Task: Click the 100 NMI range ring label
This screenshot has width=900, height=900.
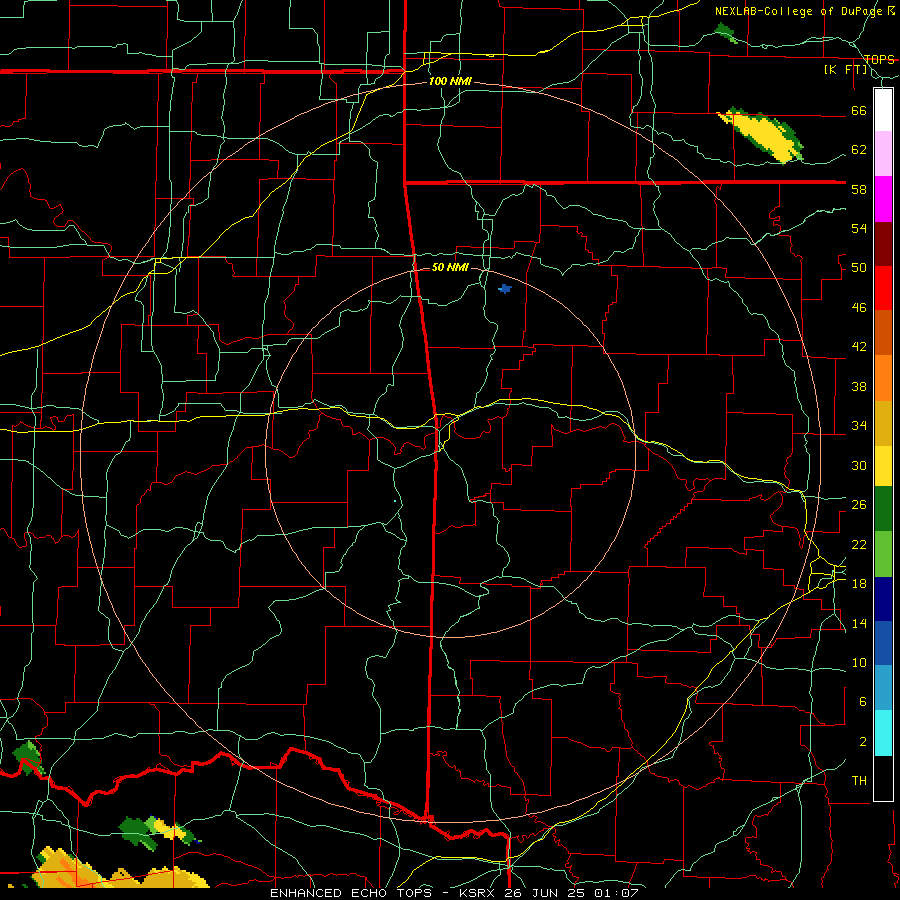Action: pos(450,81)
